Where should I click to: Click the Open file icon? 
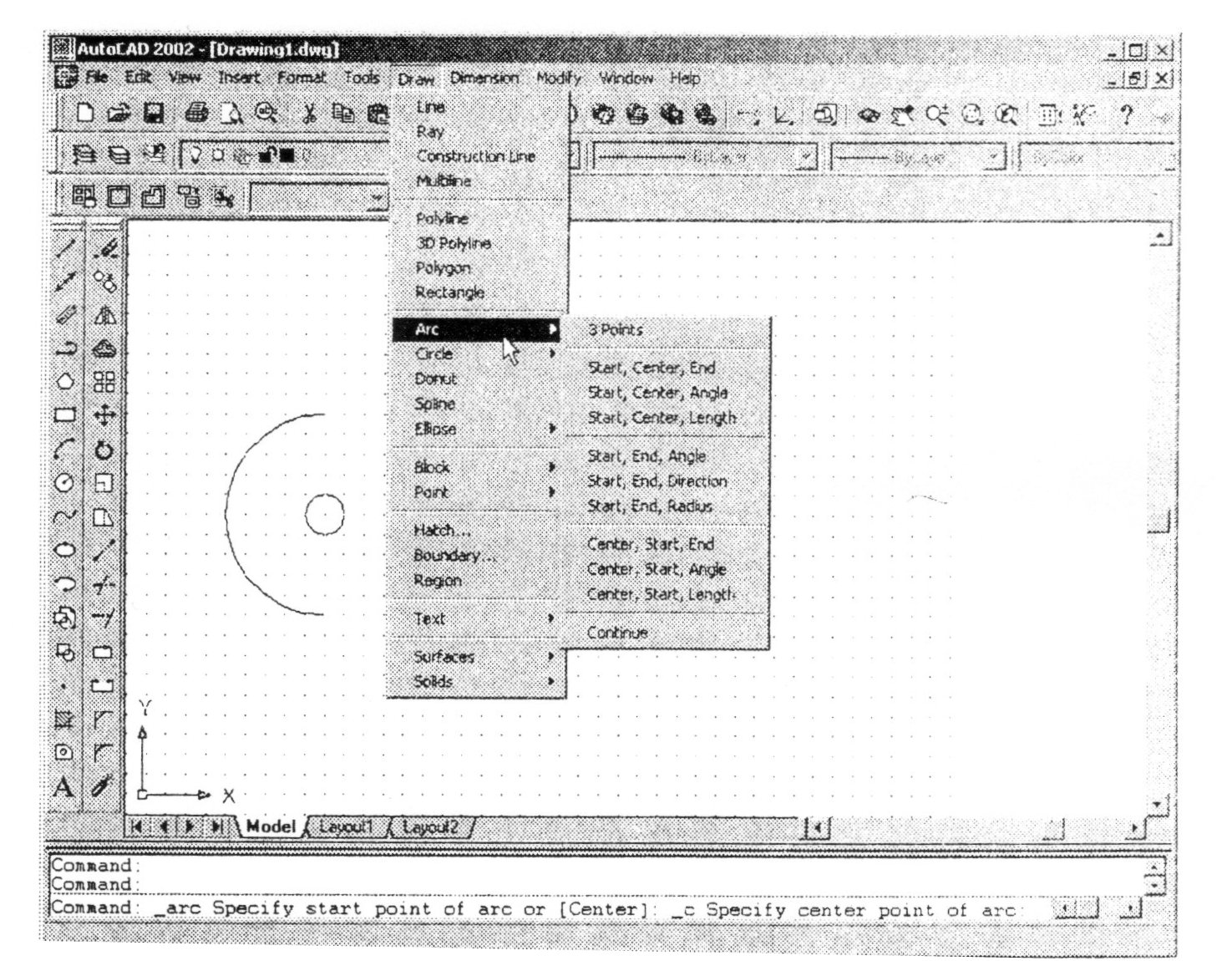pos(119,114)
